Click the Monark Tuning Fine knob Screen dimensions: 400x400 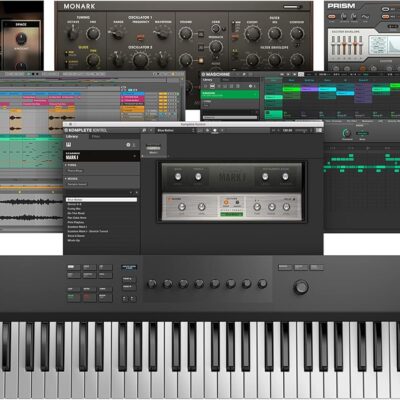93,33
